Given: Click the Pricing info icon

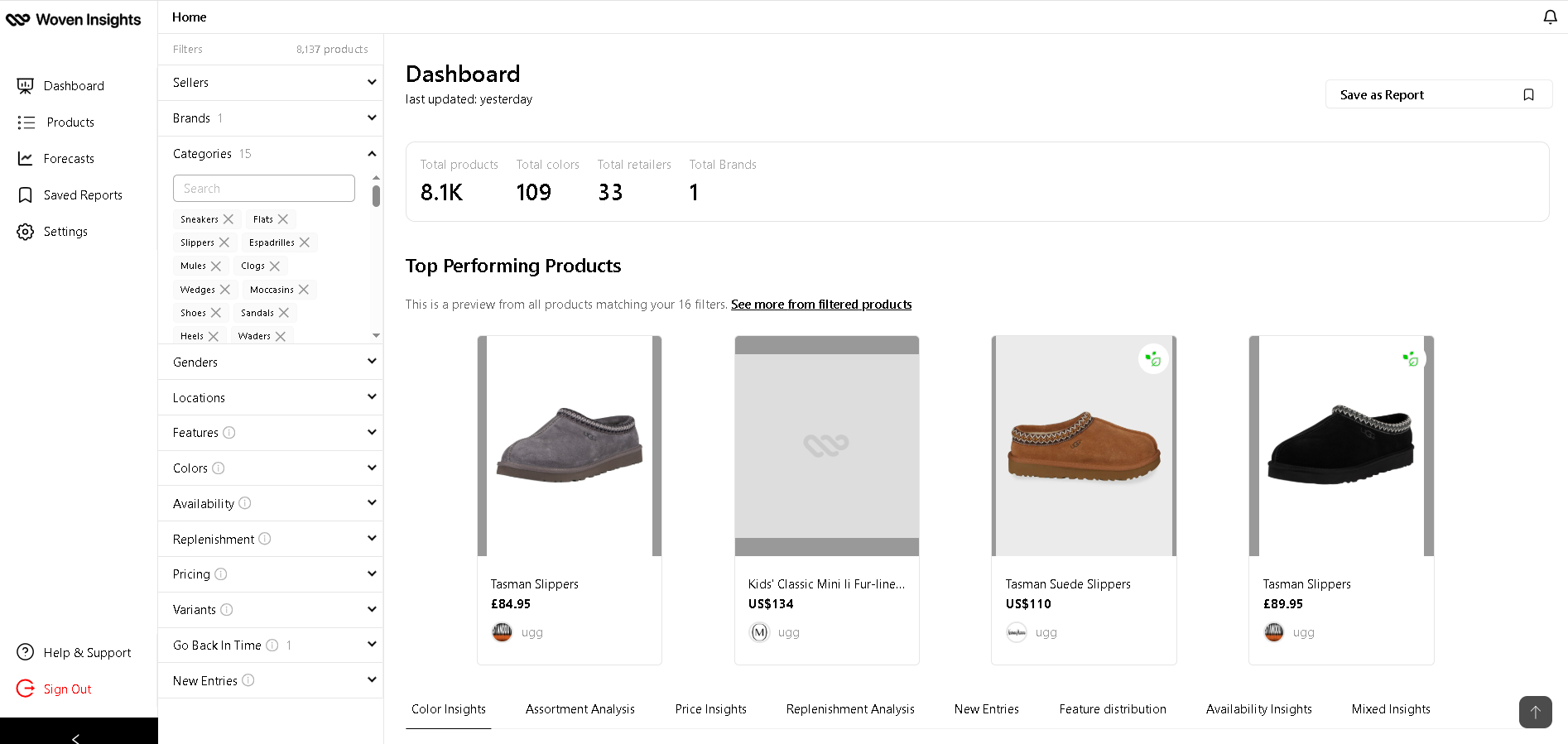Looking at the screenshot, I should coord(221,574).
